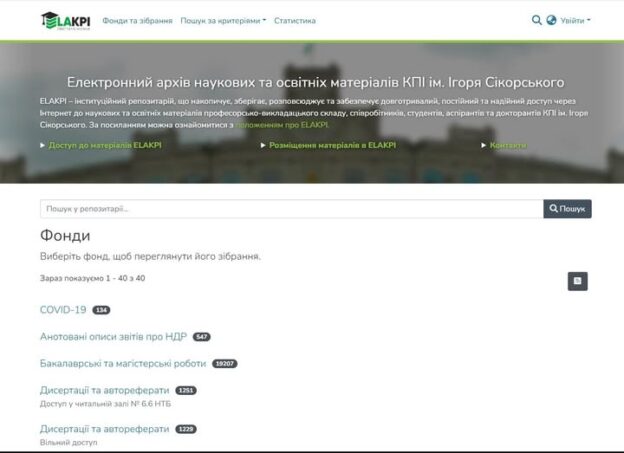This screenshot has height=453, width=624.
Task: Open the Розміщення матеріалів в ELAKPI link
Action: (331, 145)
